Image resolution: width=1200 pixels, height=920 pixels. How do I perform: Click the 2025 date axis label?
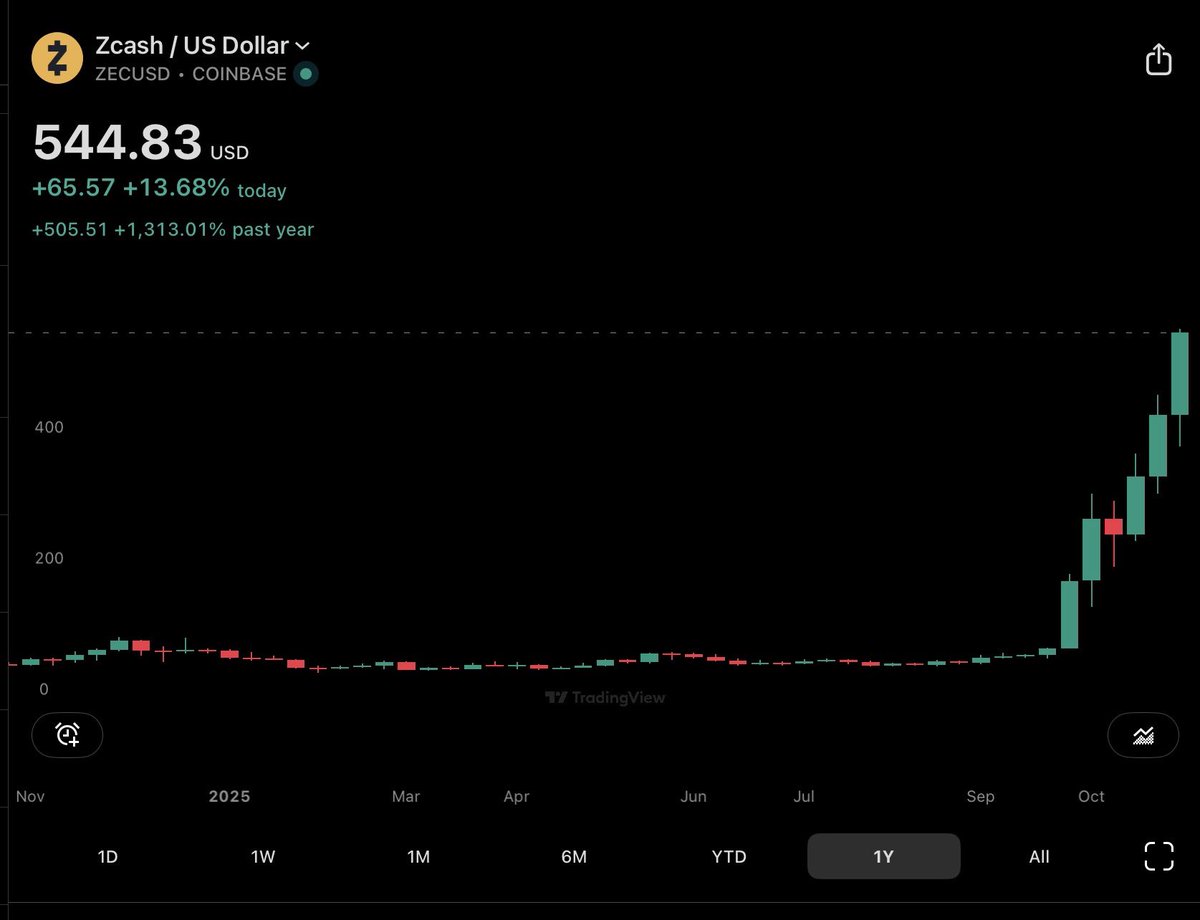click(229, 797)
